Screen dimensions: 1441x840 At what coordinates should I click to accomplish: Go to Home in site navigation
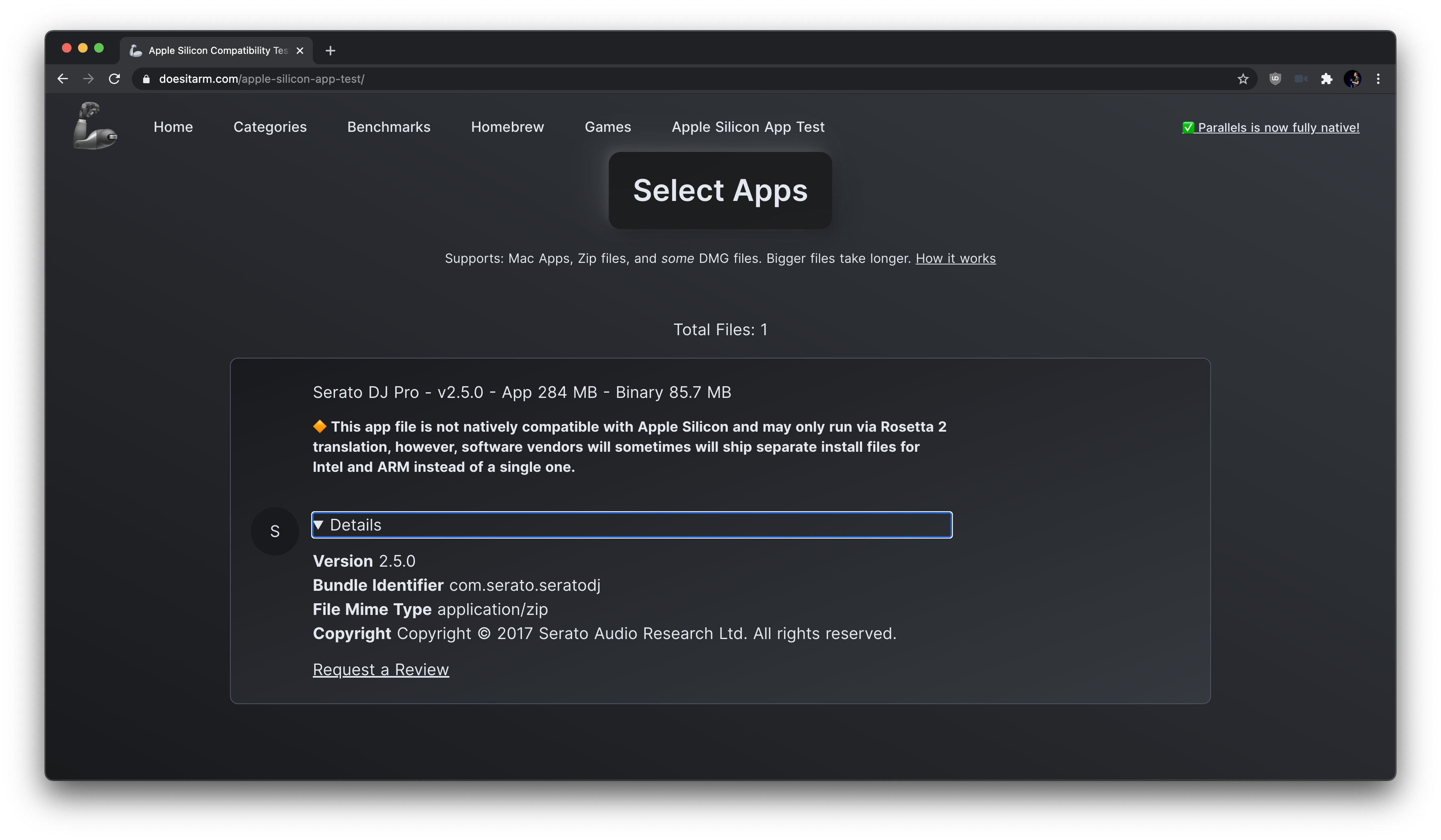(x=173, y=127)
